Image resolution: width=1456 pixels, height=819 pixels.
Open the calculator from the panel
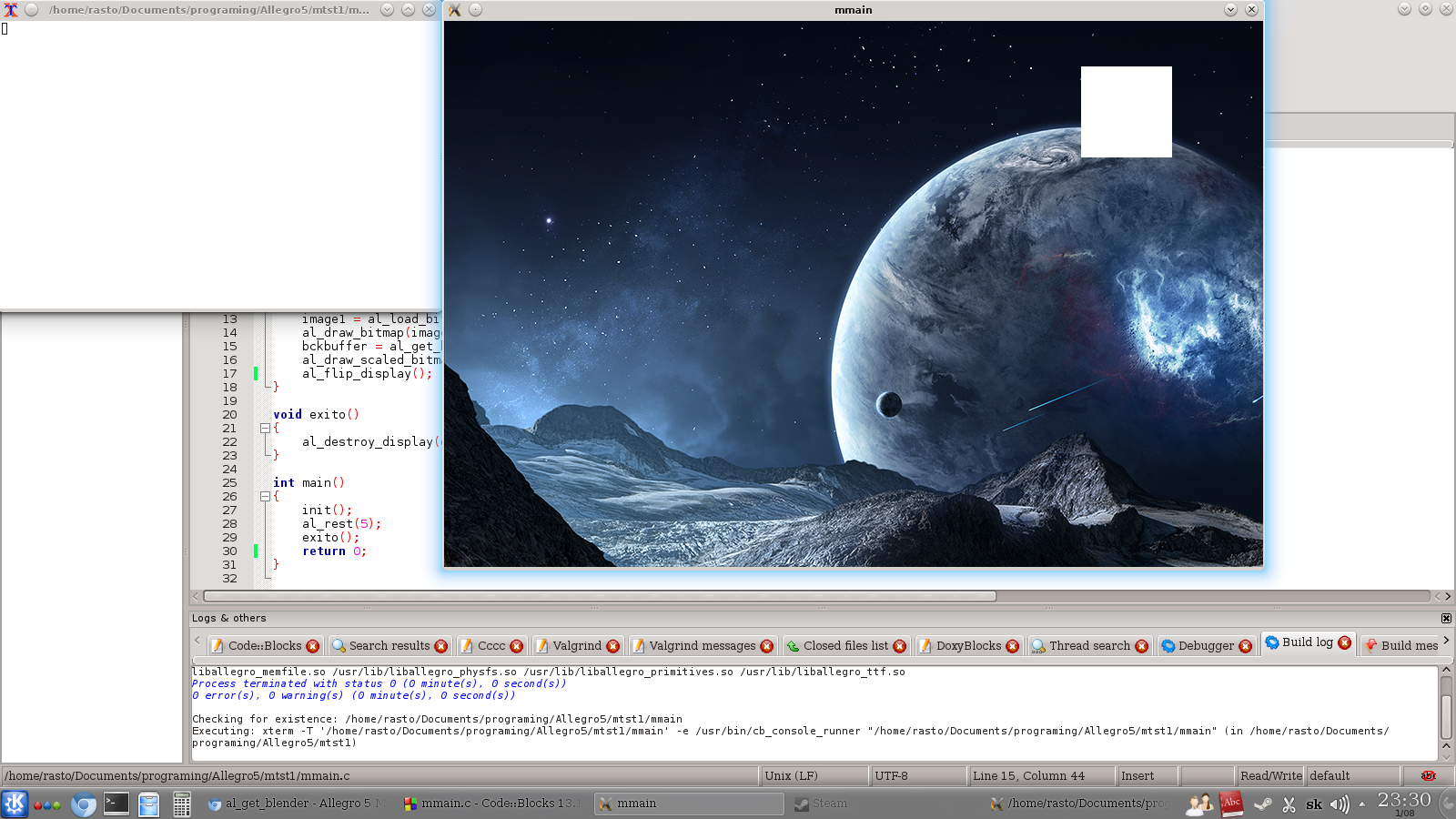click(x=182, y=804)
